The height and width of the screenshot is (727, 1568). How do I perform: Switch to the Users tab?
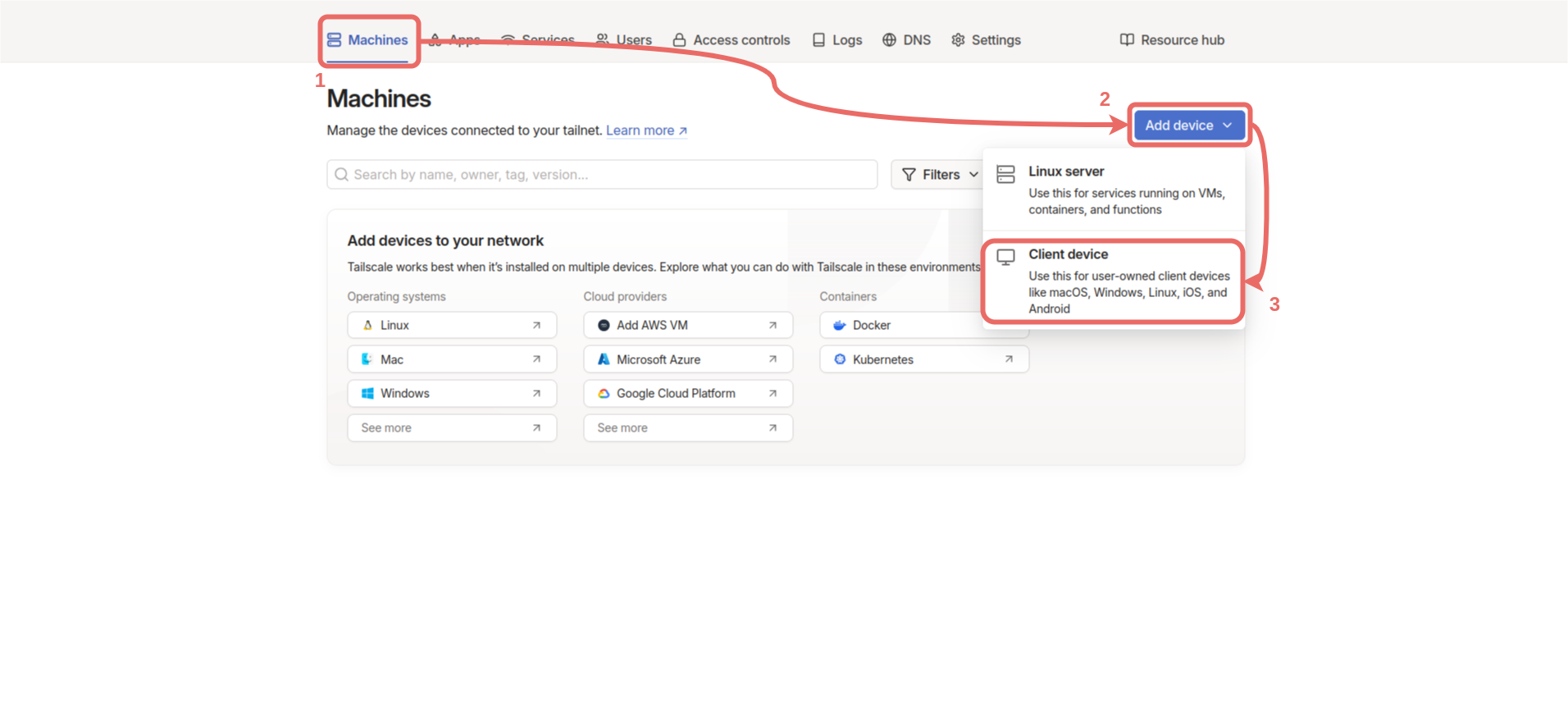coord(624,40)
